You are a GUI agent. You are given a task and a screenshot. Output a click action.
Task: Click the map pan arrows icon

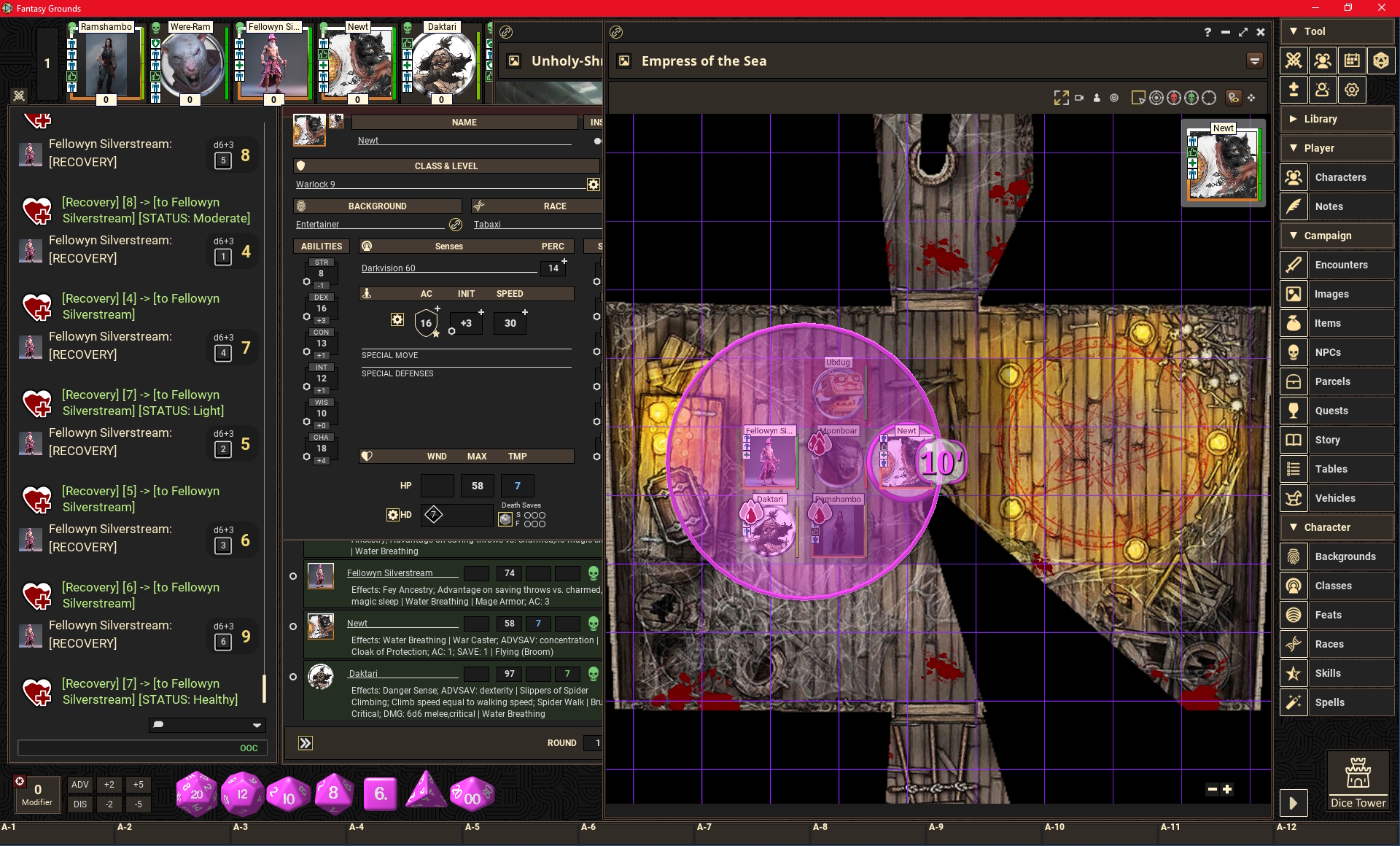[x=1252, y=98]
